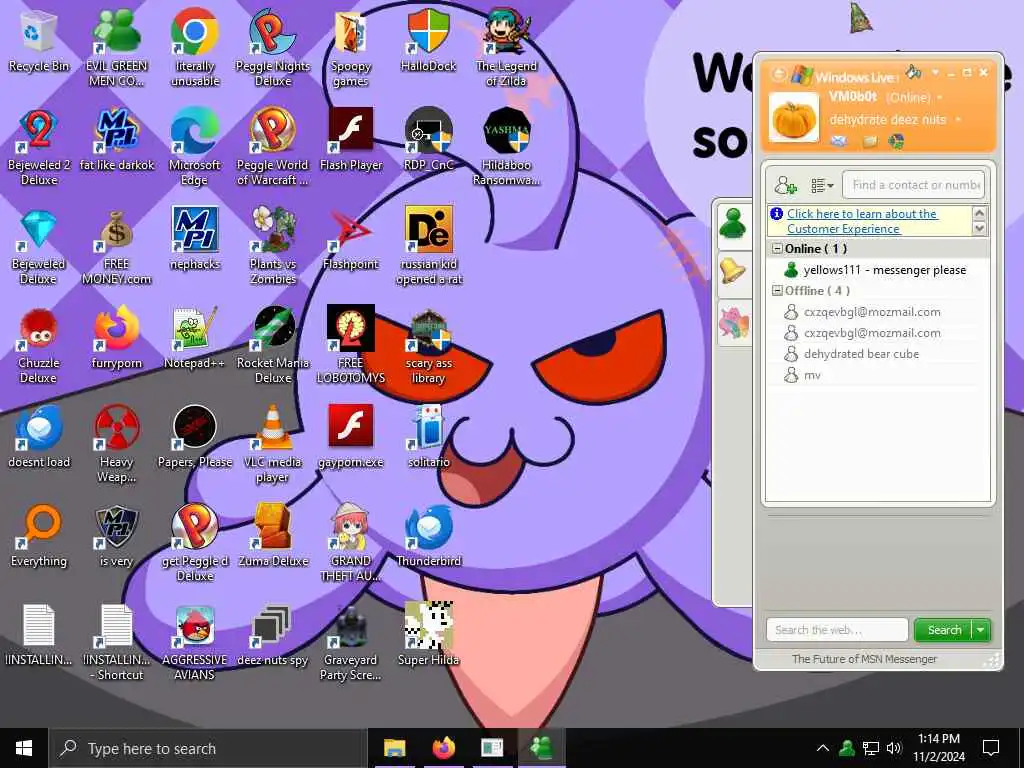Click the Windows Start button

tap(24, 748)
